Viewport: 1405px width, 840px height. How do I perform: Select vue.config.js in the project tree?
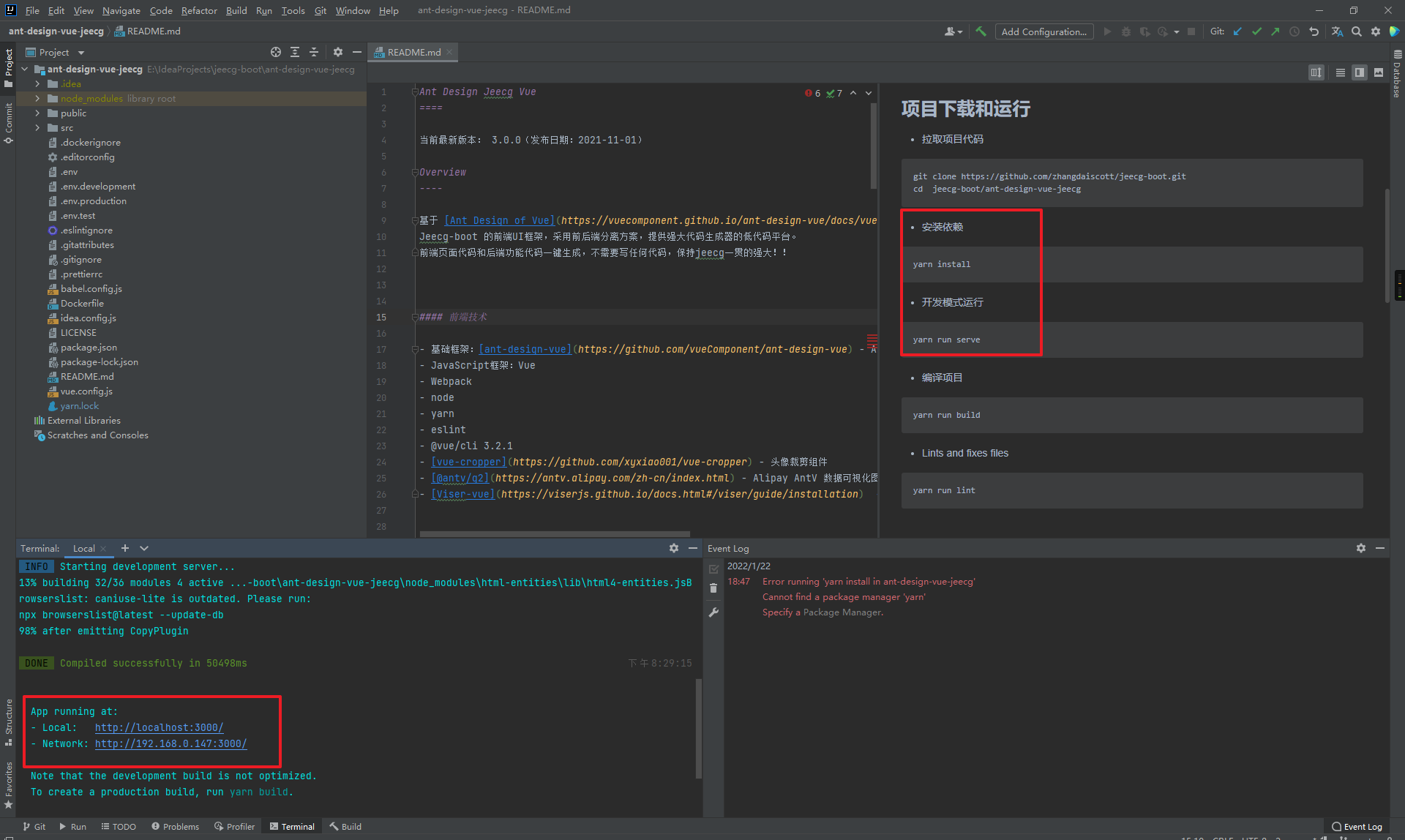tap(86, 391)
